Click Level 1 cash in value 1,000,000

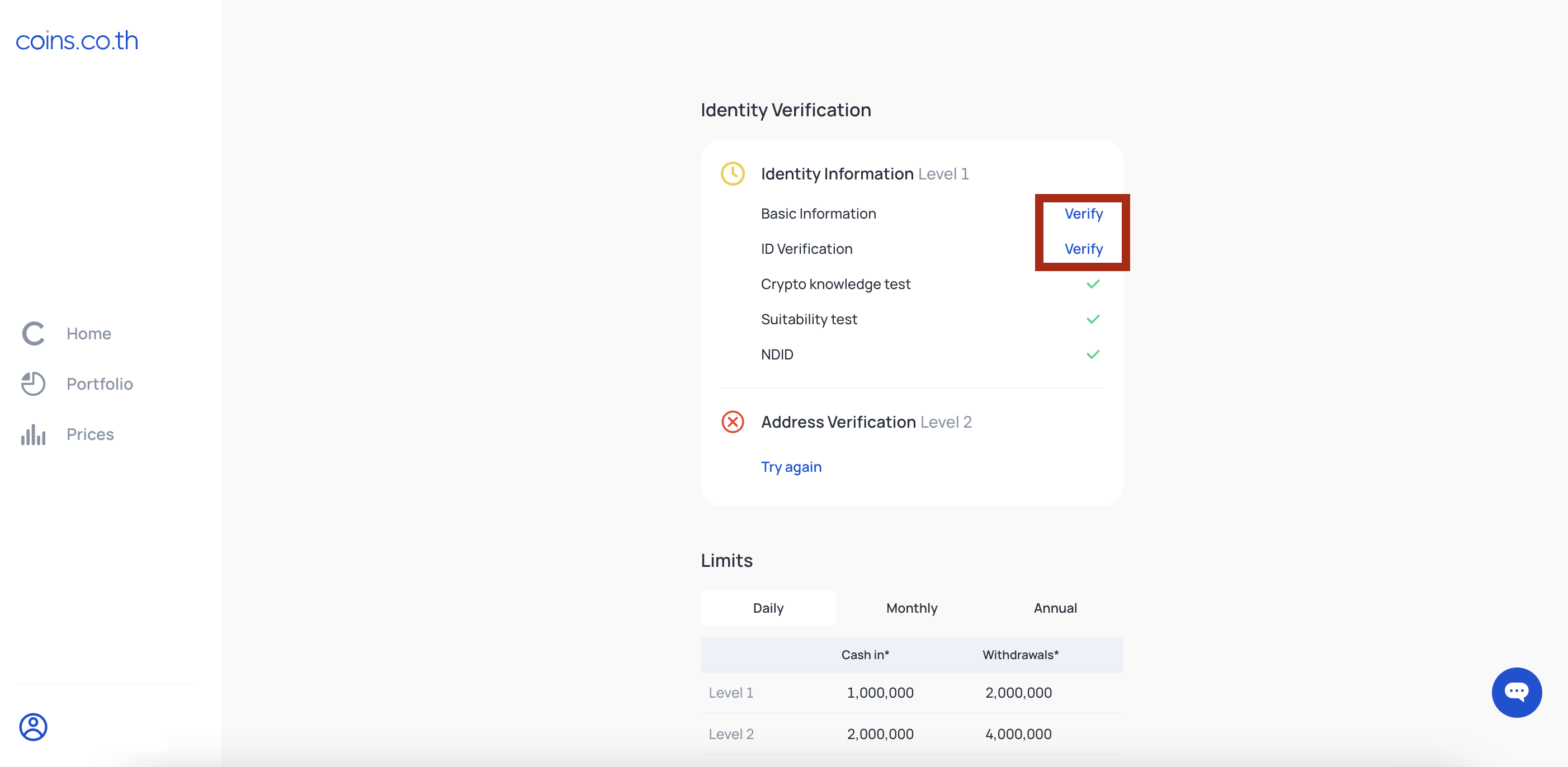[880, 693]
